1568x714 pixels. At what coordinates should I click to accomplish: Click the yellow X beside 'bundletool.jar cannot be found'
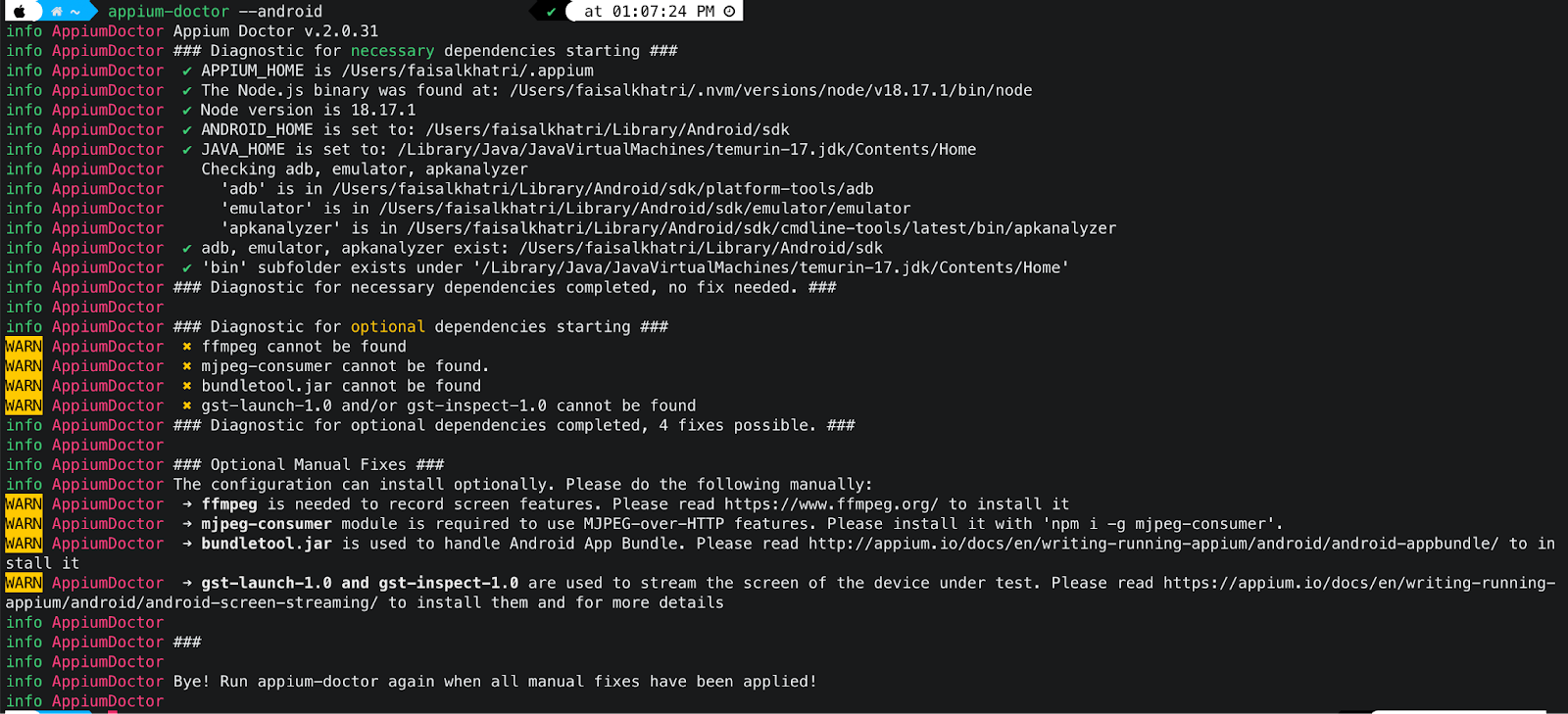(186, 386)
